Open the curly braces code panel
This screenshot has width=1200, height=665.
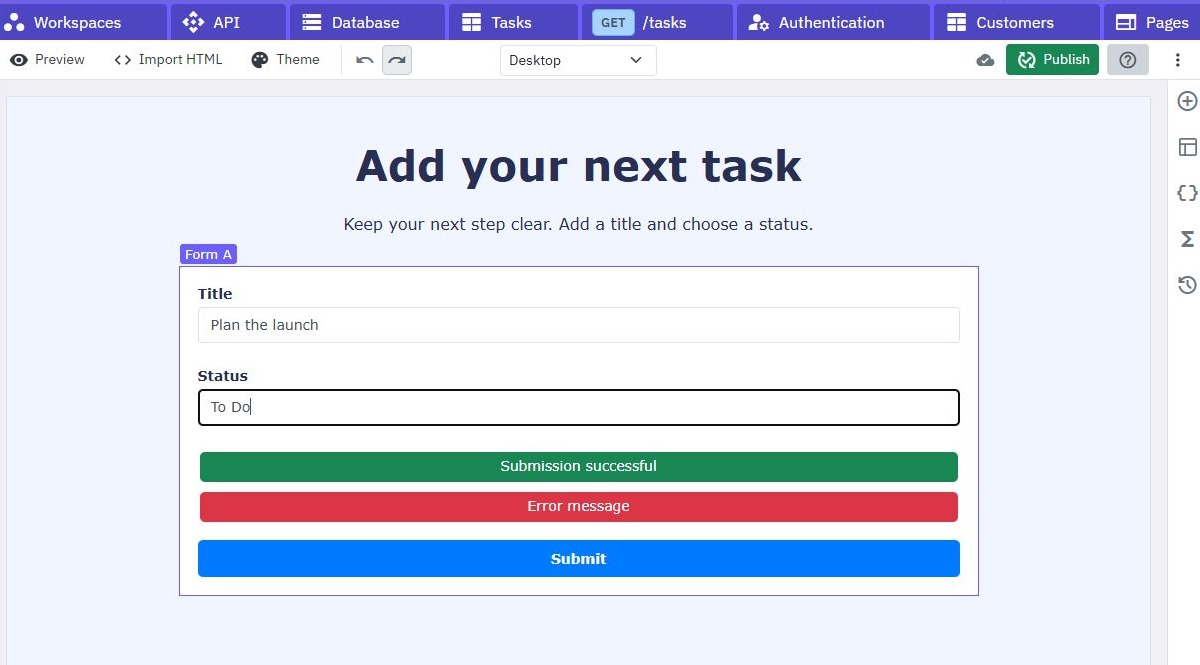pos(1187,193)
